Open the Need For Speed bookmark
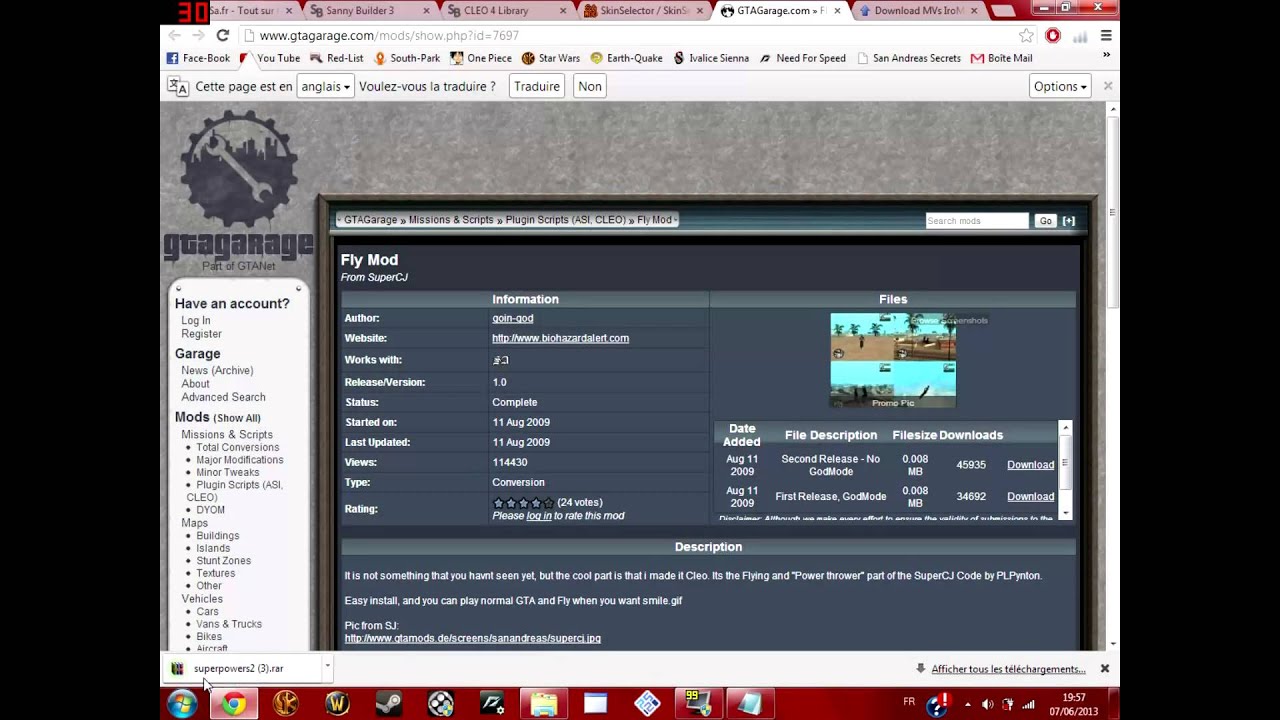Screen dimensions: 1280x720 point(802,58)
